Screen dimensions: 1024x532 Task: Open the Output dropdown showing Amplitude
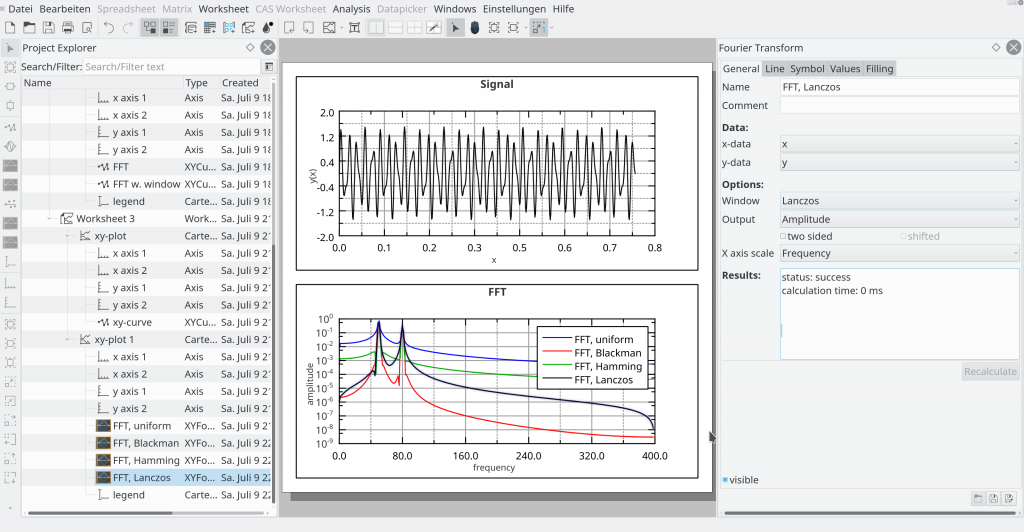pyautogui.click(x=899, y=219)
